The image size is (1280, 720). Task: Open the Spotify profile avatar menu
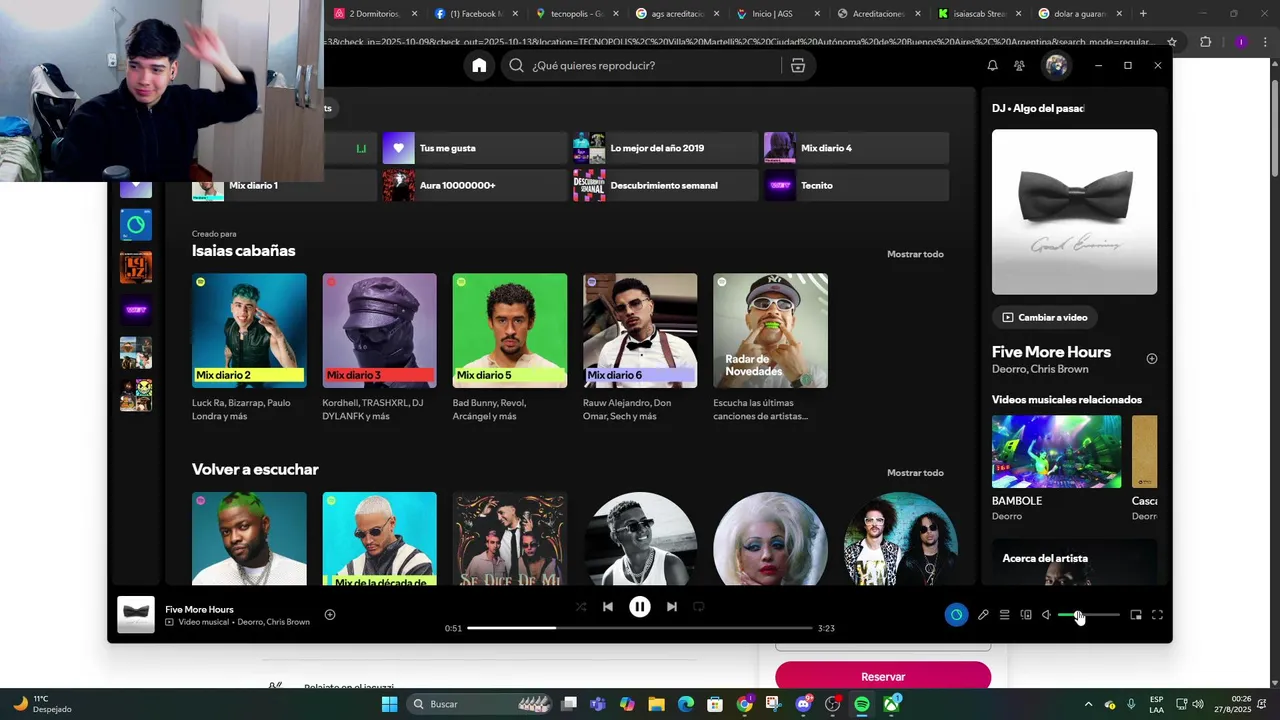coord(1056,65)
